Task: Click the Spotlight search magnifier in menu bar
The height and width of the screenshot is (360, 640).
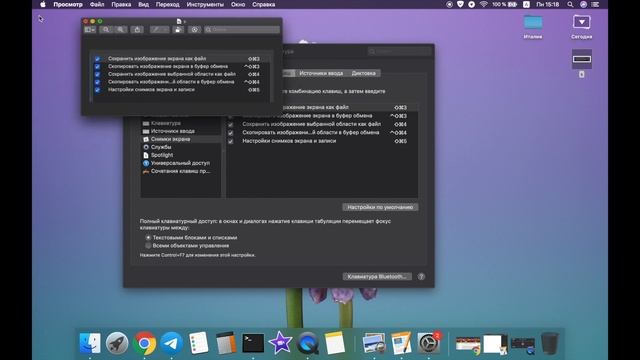Action: click(x=570, y=4)
